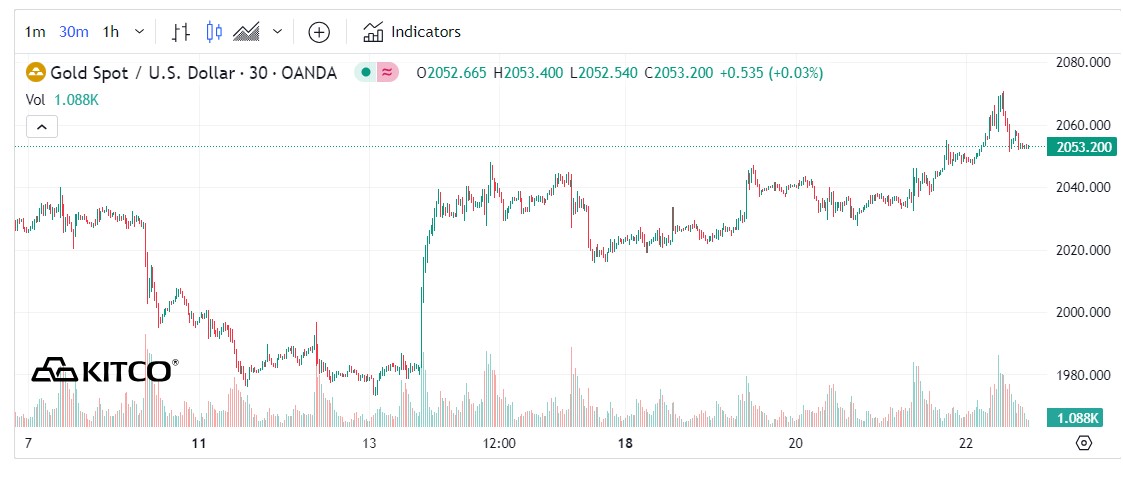Click the green 1.088K volume axis label
The image size is (1123, 482).
pyautogui.click(x=1074, y=418)
